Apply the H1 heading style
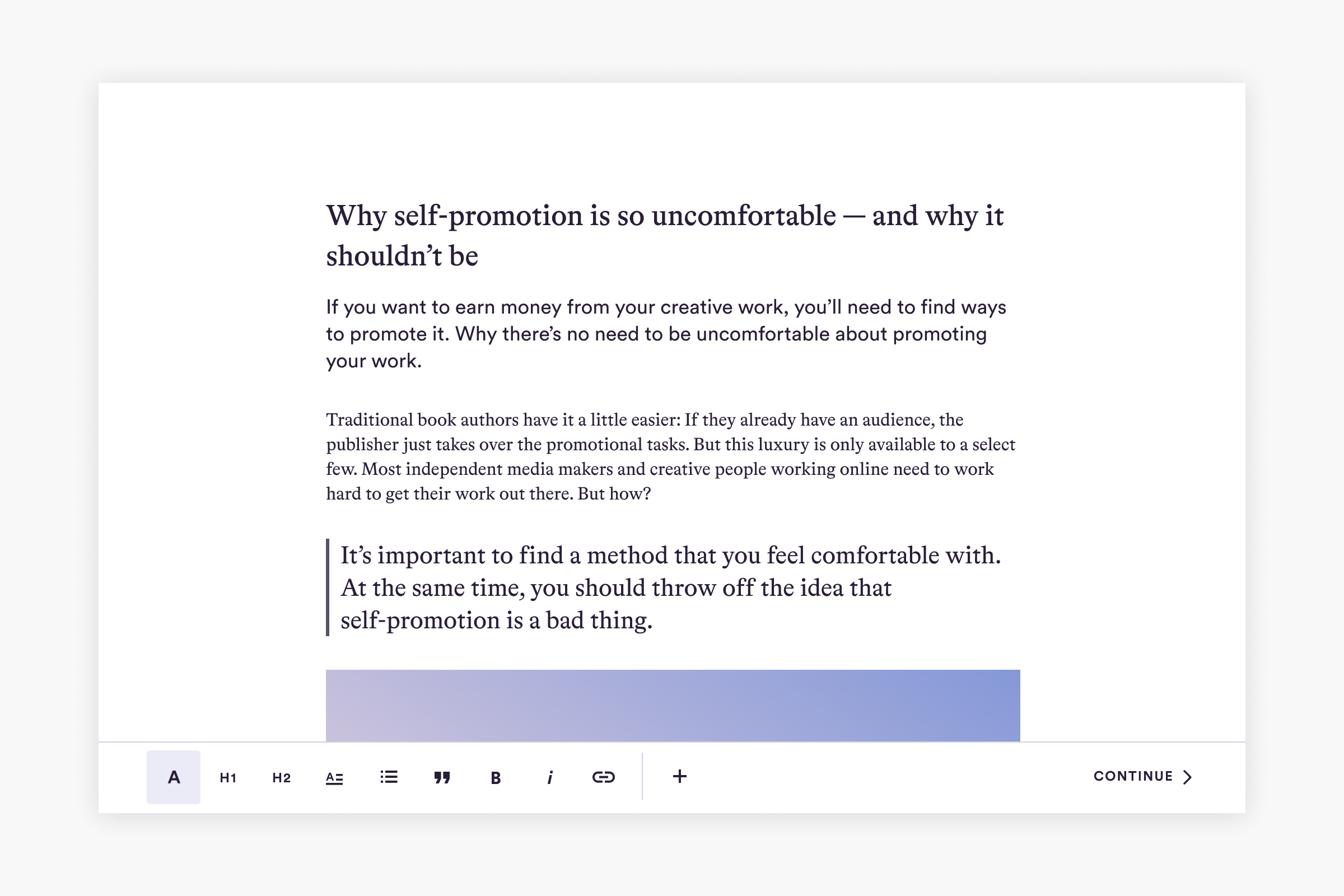 point(227,777)
